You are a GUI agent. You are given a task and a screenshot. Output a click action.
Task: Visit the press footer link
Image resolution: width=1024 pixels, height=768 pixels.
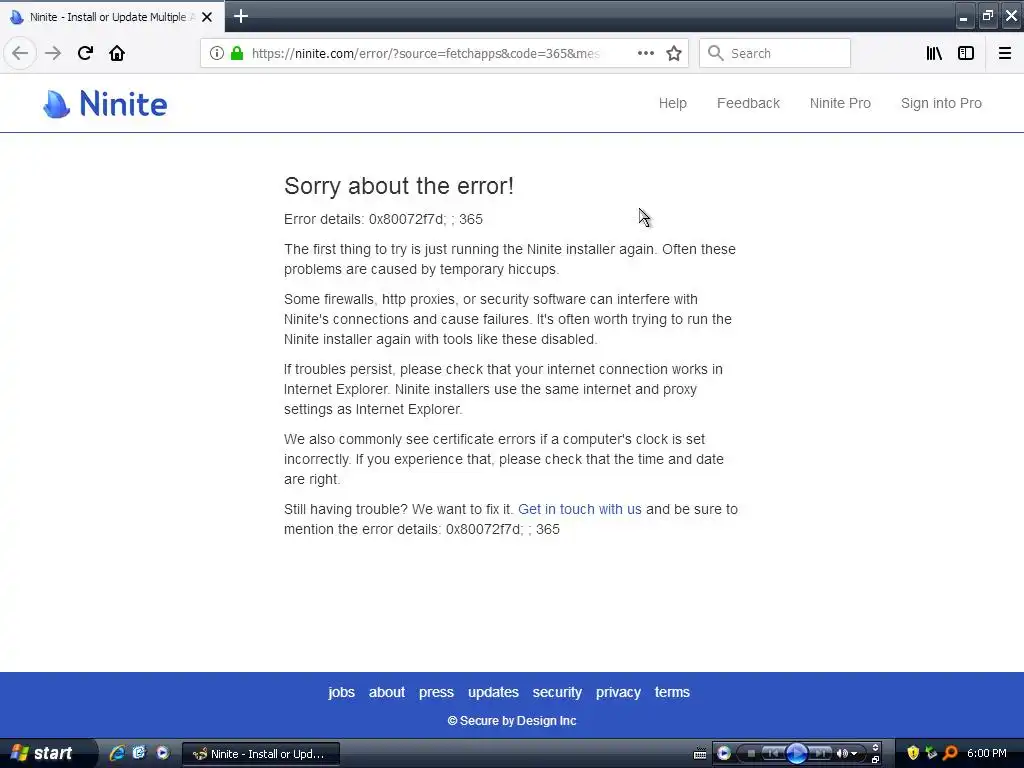click(x=436, y=692)
